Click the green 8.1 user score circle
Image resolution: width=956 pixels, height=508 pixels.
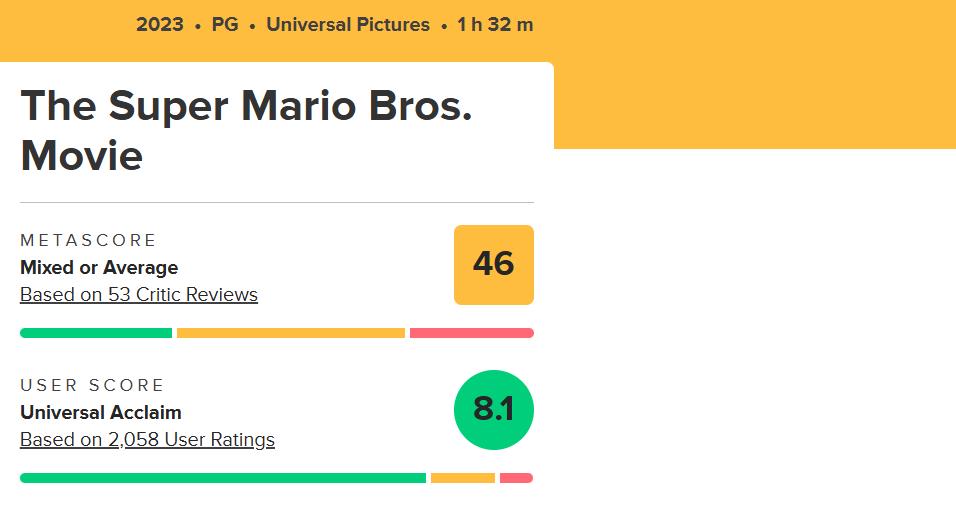[x=493, y=410]
